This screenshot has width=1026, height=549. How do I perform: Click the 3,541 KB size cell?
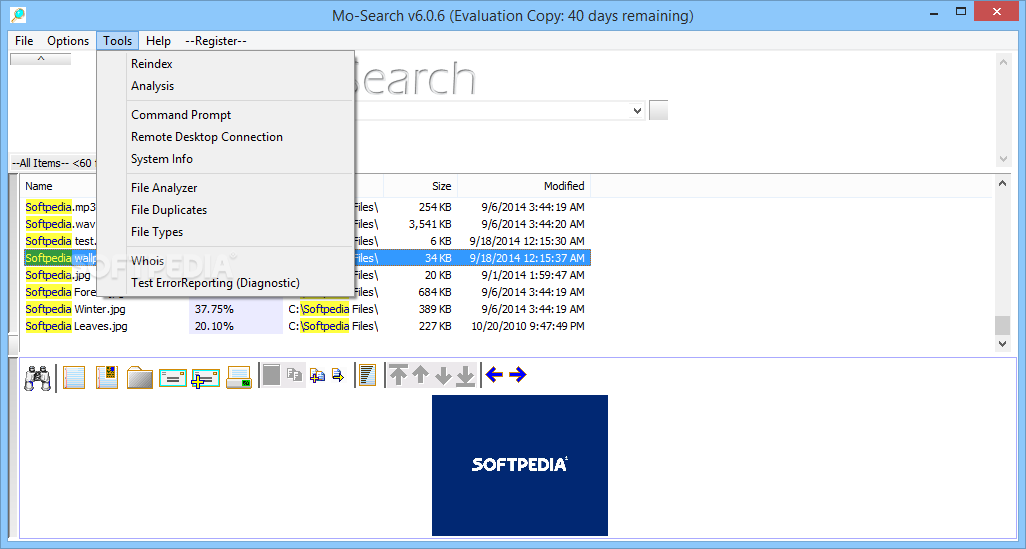pos(430,224)
